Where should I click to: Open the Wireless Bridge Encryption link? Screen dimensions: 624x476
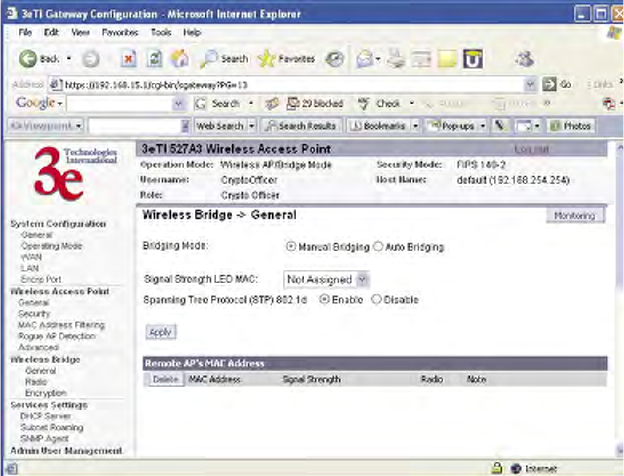tap(46, 393)
